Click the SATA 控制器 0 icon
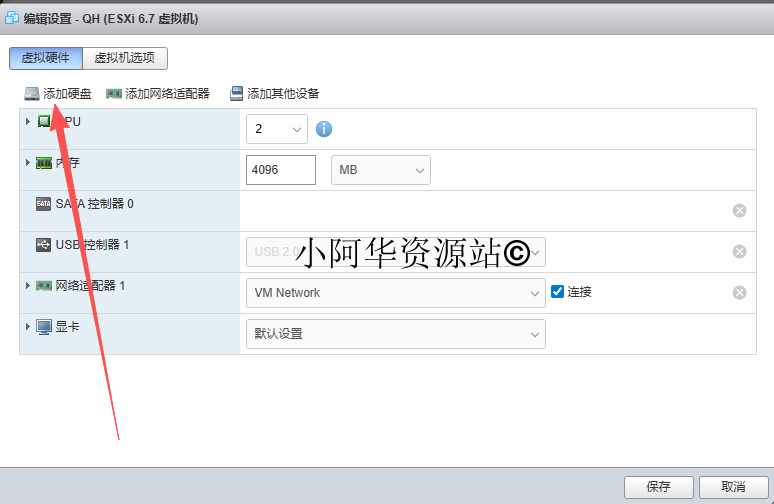This screenshot has height=504, width=774. coord(43,204)
